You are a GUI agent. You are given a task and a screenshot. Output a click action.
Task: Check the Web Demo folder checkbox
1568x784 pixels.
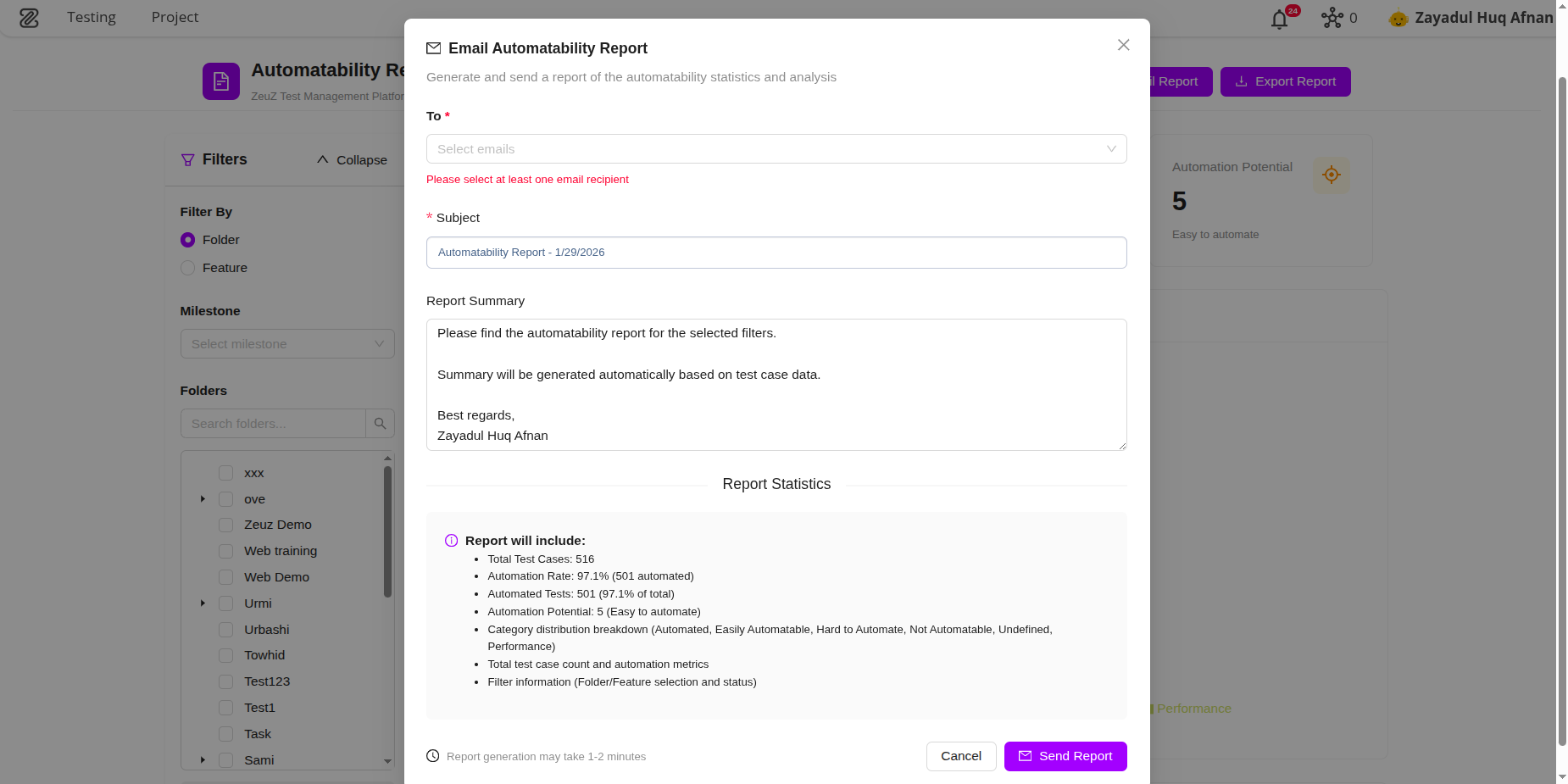pos(225,577)
